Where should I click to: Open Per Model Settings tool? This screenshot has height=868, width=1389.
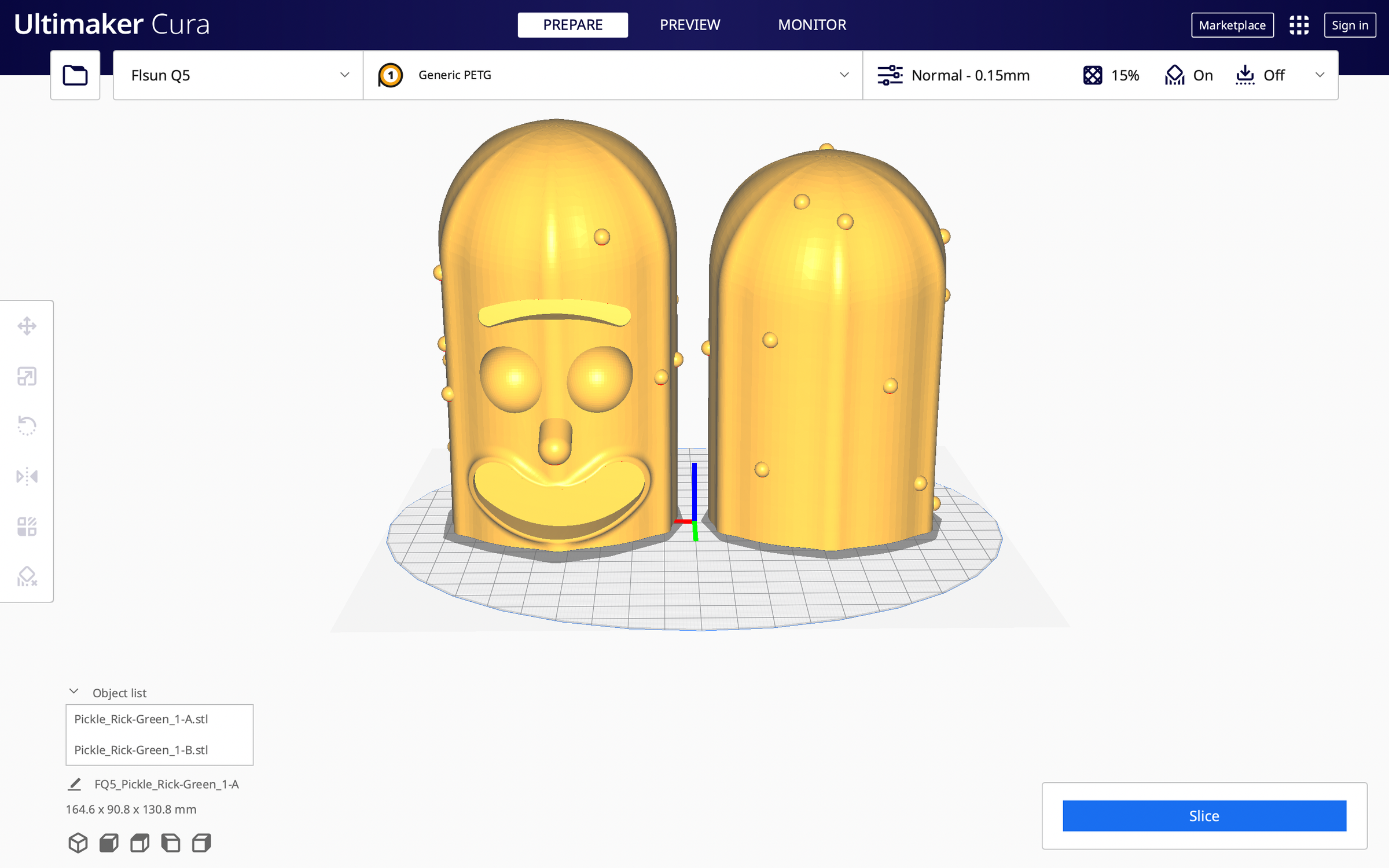coord(27,526)
